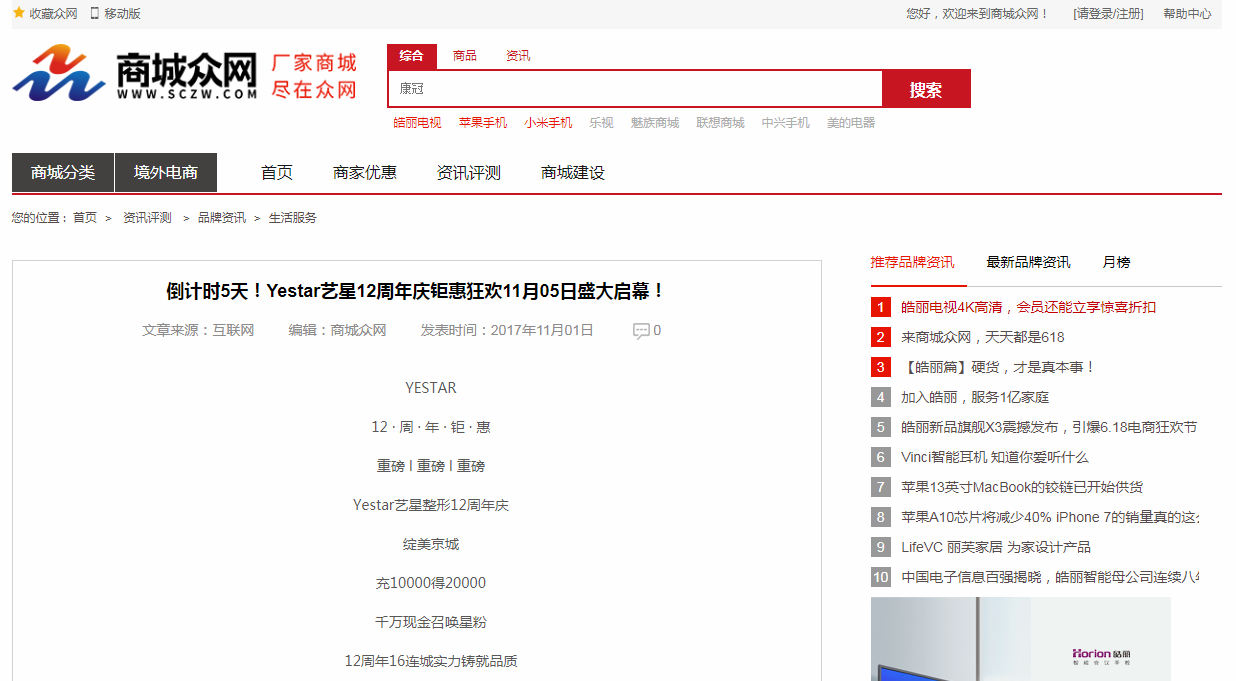
Task: Click article line Yestar艺星整形12周年庆
Action: (431, 505)
